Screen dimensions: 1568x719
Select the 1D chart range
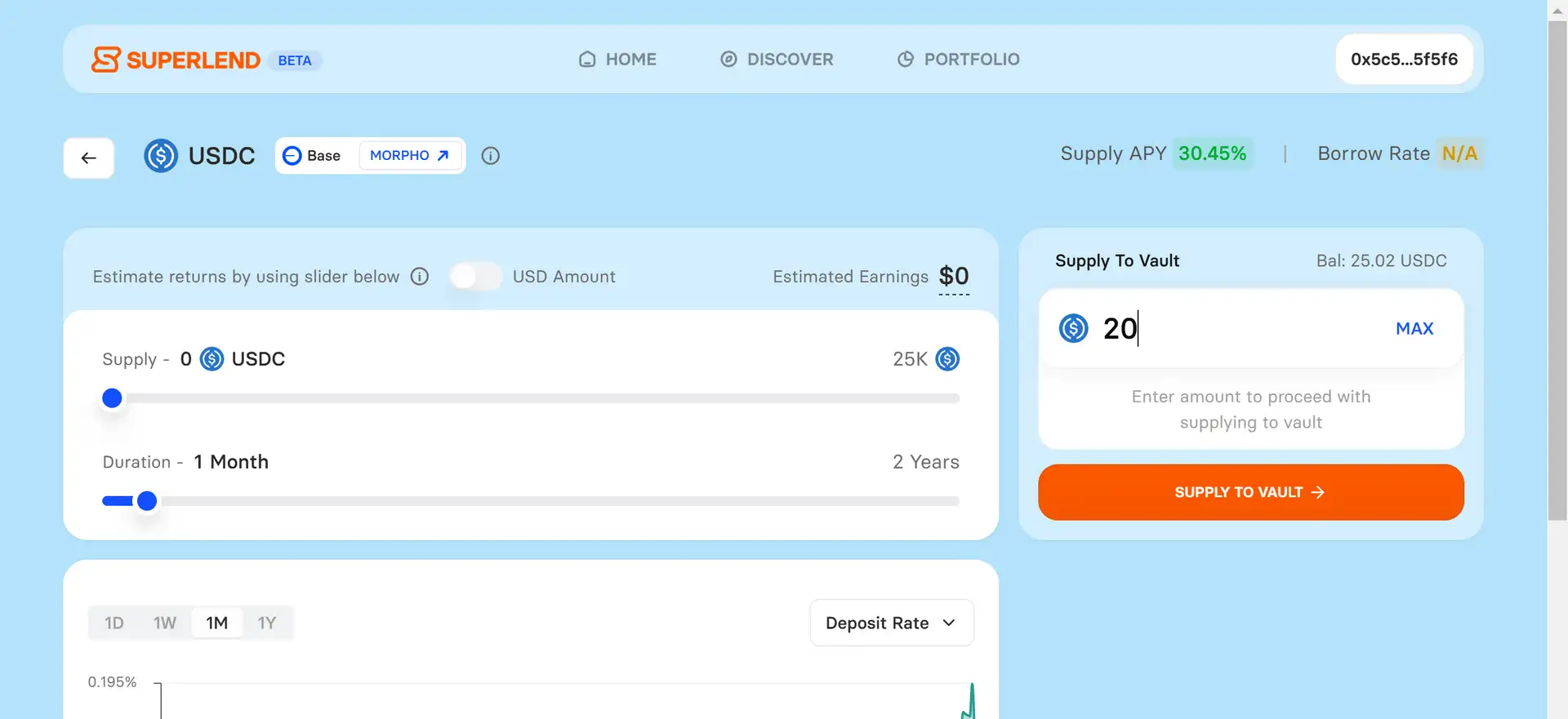[114, 623]
